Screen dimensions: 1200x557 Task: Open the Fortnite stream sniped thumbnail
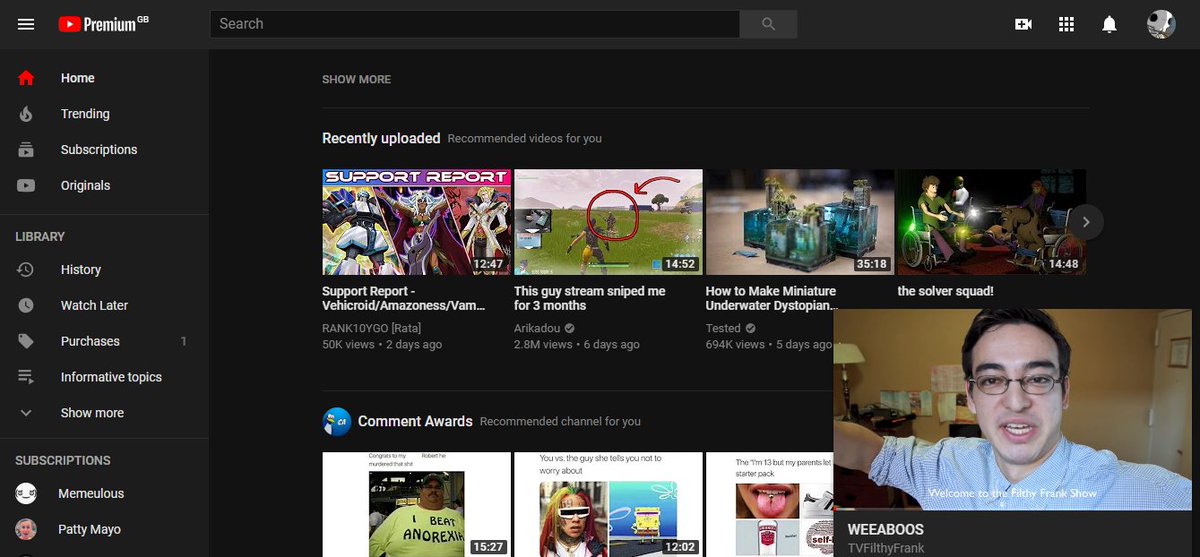point(608,222)
